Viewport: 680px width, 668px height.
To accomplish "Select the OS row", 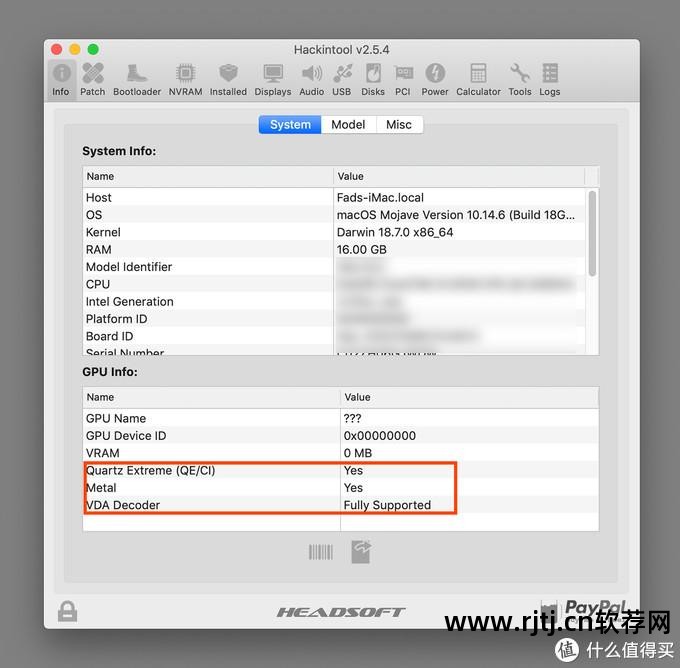I will pos(334,215).
